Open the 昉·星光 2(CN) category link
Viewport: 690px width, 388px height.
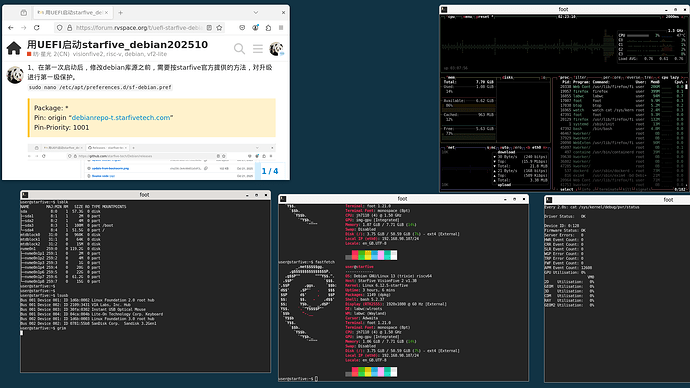[x=48, y=54]
